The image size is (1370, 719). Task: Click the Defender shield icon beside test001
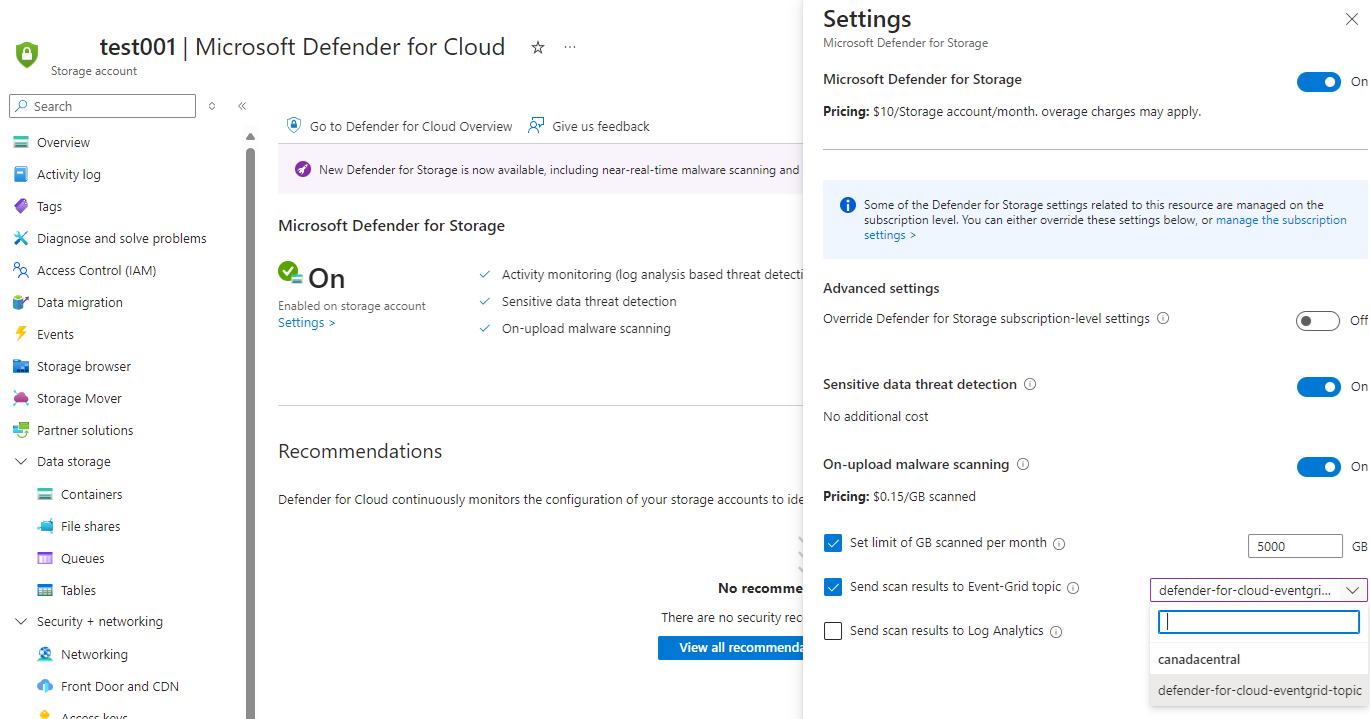pos(27,54)
